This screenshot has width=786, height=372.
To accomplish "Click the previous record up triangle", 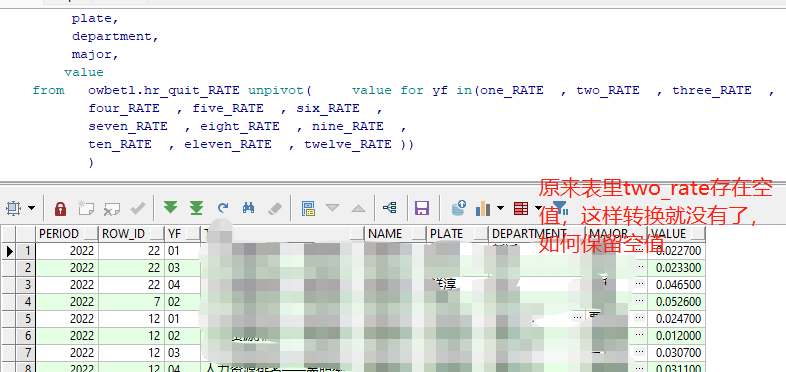I will pos(358,208).
